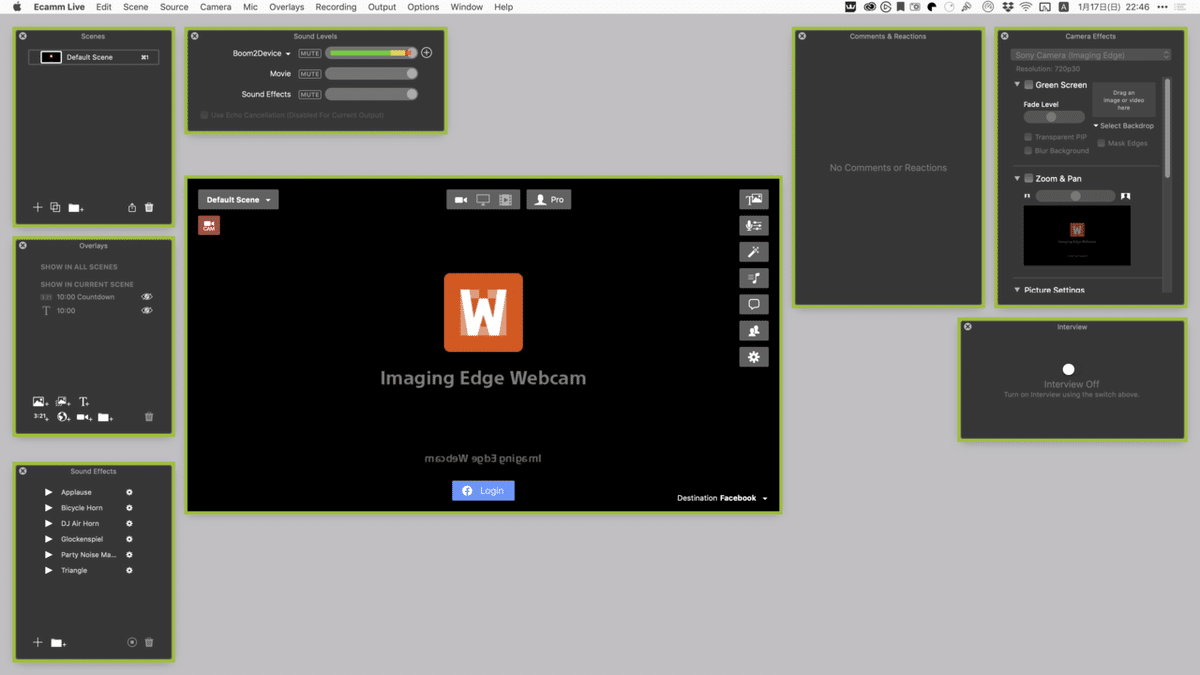The height and width of the screenshot is (675, 1200).
Task: Open the Select Backdrop dropdown
Action: click(1124, 126)
